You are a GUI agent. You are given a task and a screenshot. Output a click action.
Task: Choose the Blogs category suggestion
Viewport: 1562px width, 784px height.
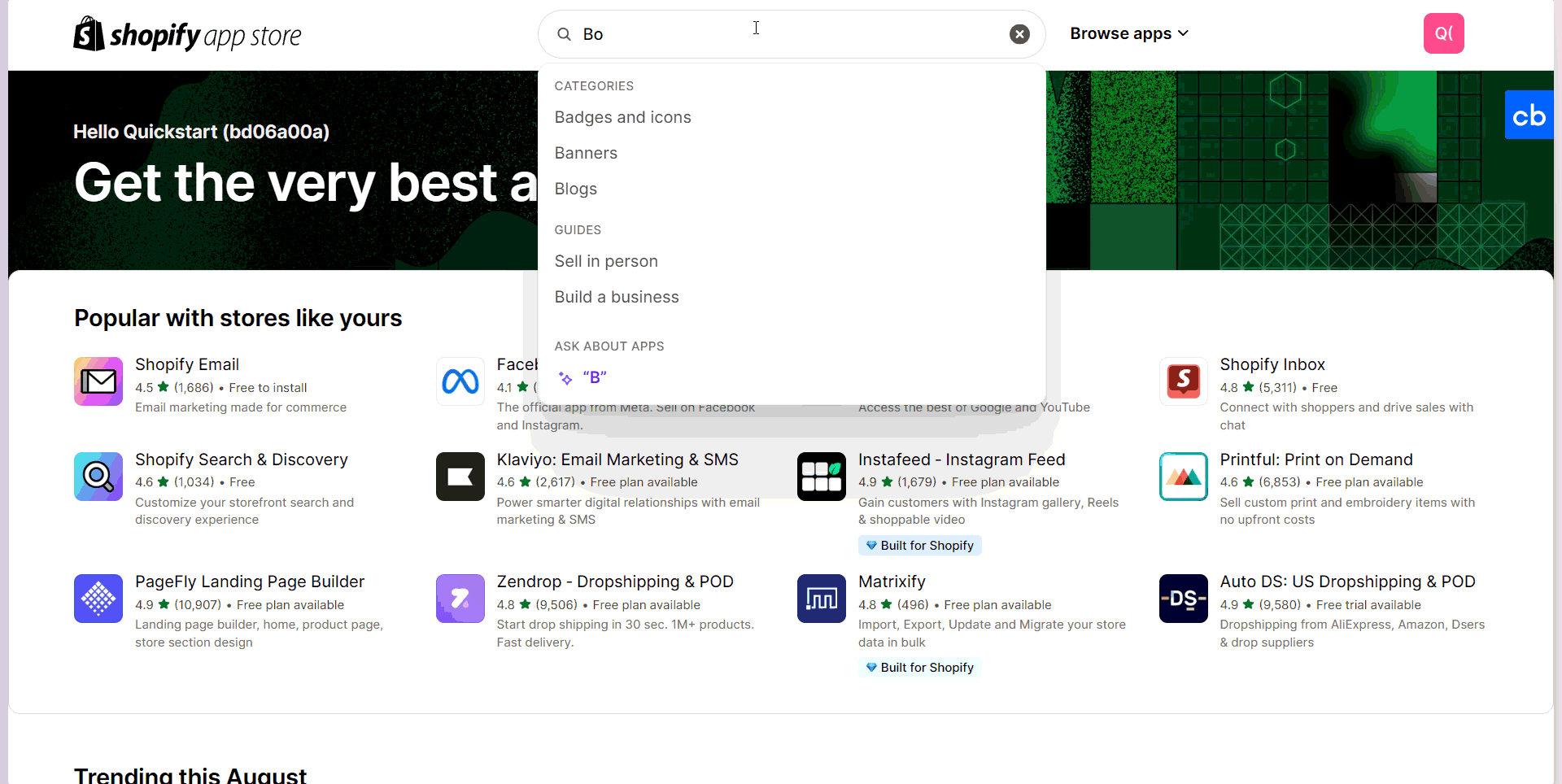point(575,189)
